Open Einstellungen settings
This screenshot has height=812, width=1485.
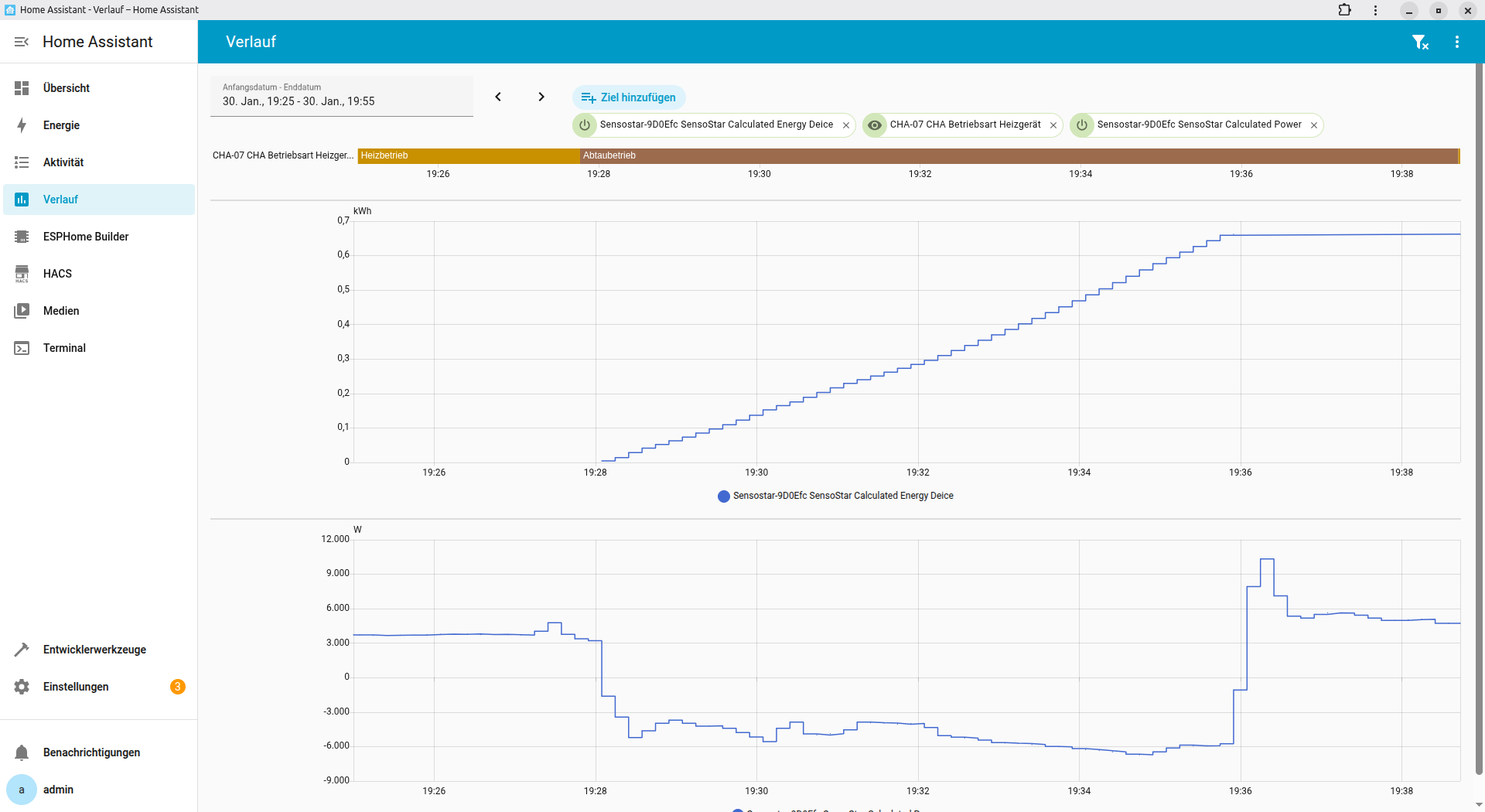(x=76, y=687)
